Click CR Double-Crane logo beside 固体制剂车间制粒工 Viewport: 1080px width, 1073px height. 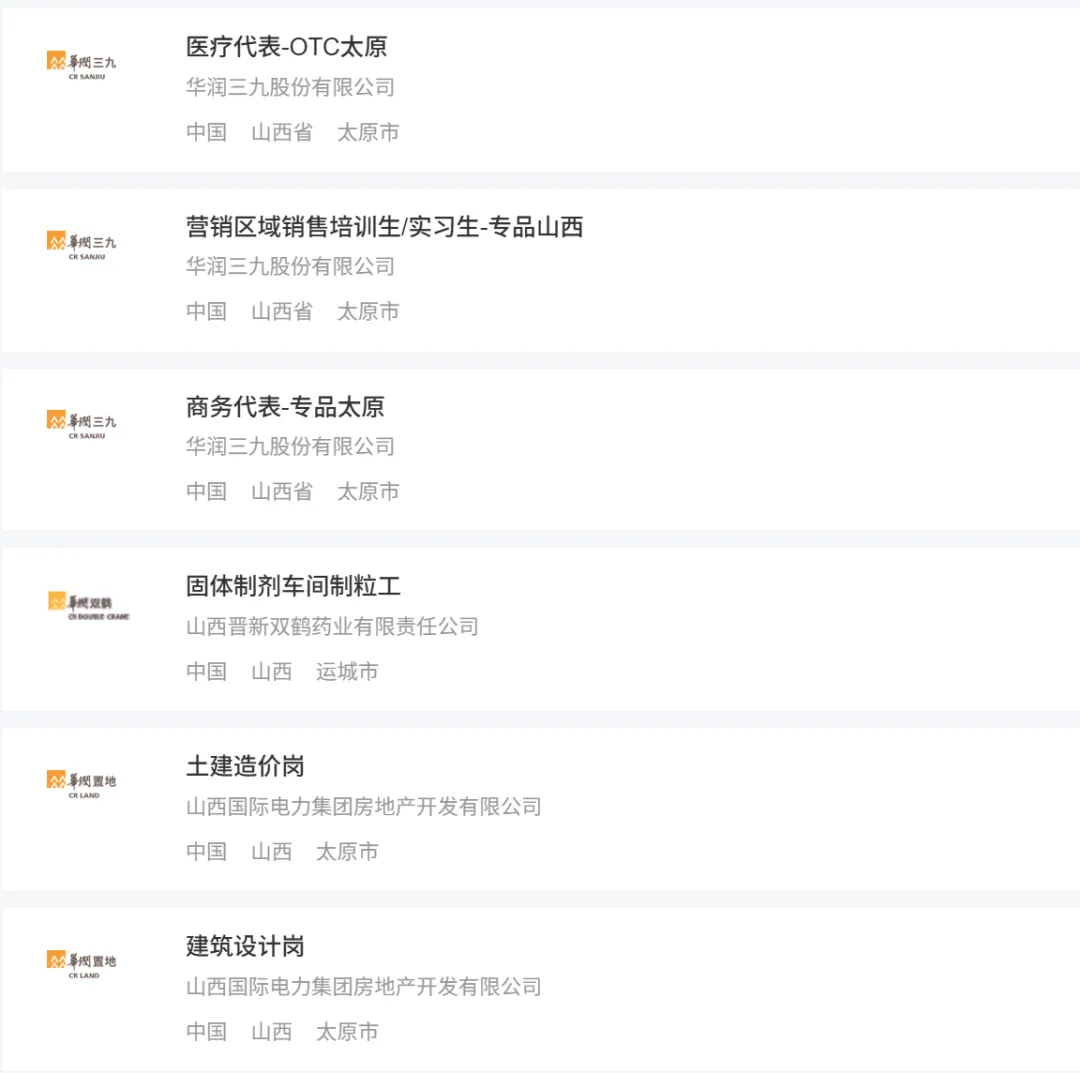coord(88,605)
